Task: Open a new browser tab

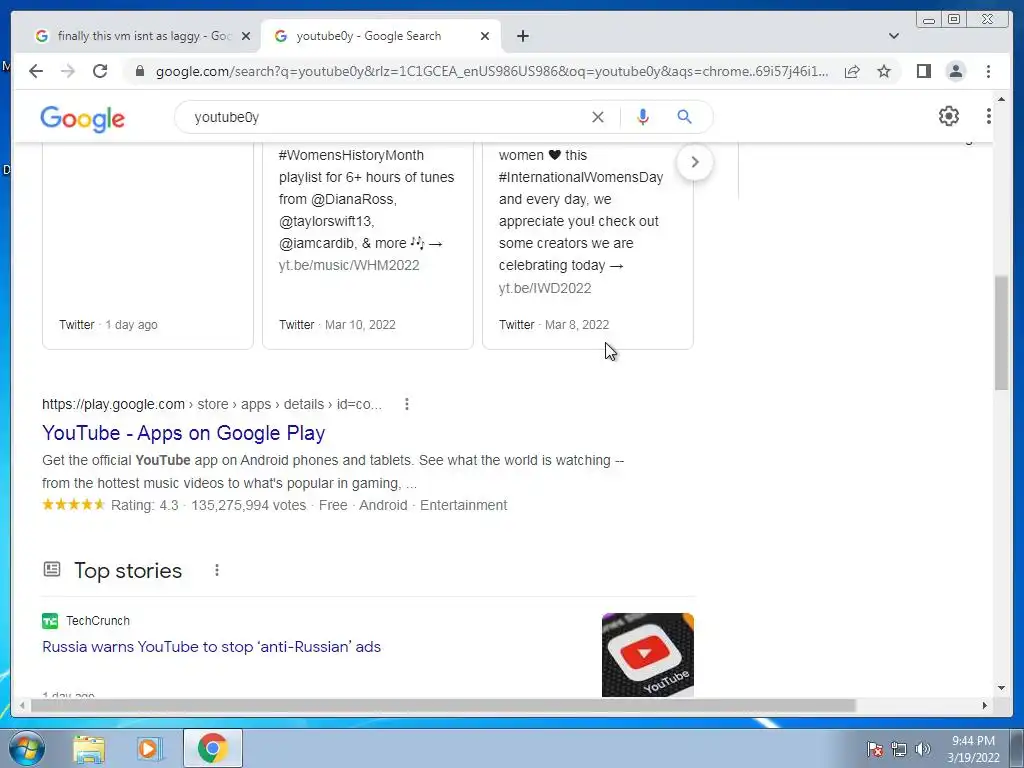Action: [x=522, y=36]
